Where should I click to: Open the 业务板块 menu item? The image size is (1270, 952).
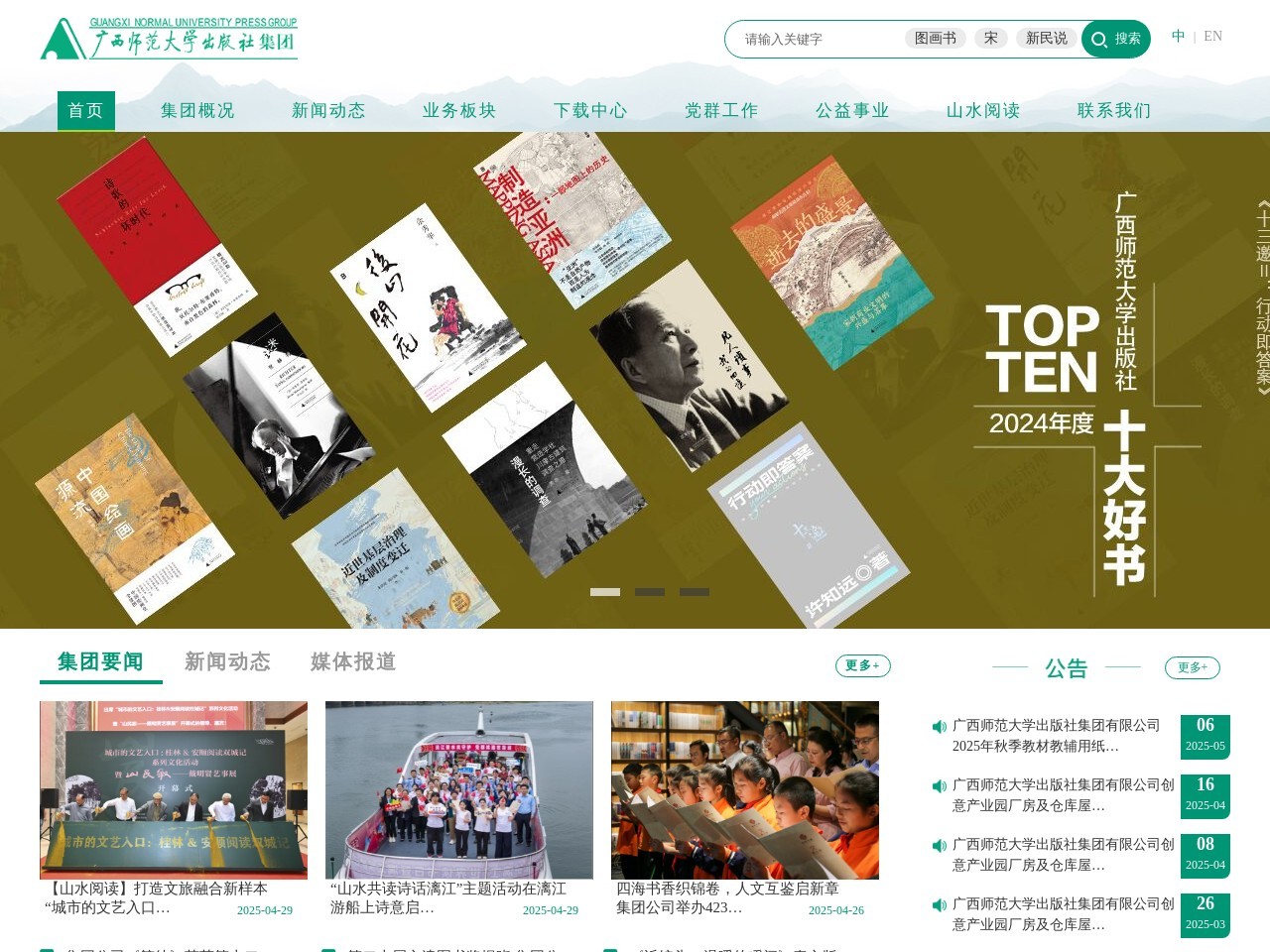coord(459,111)
